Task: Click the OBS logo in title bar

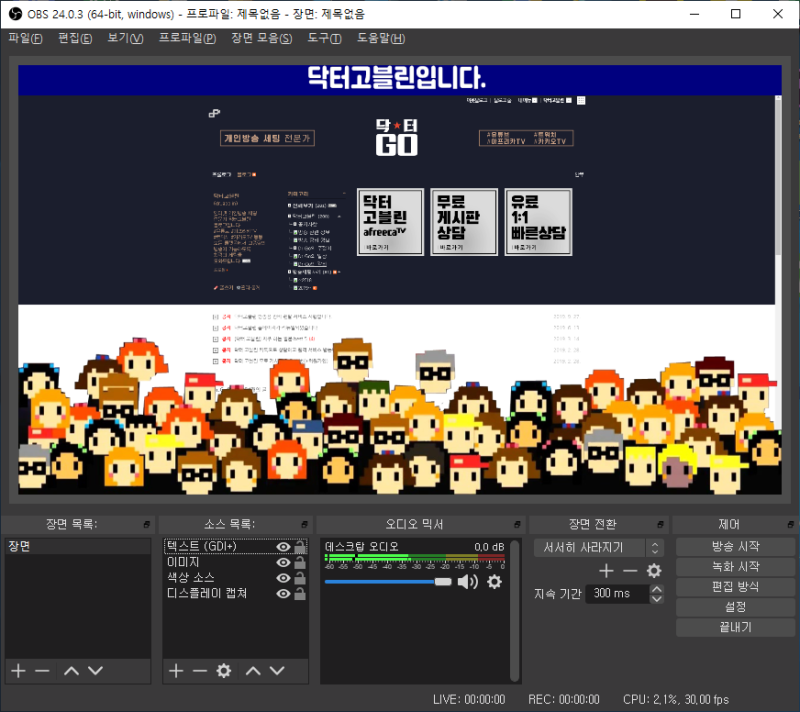Action: tap(15, 14)
